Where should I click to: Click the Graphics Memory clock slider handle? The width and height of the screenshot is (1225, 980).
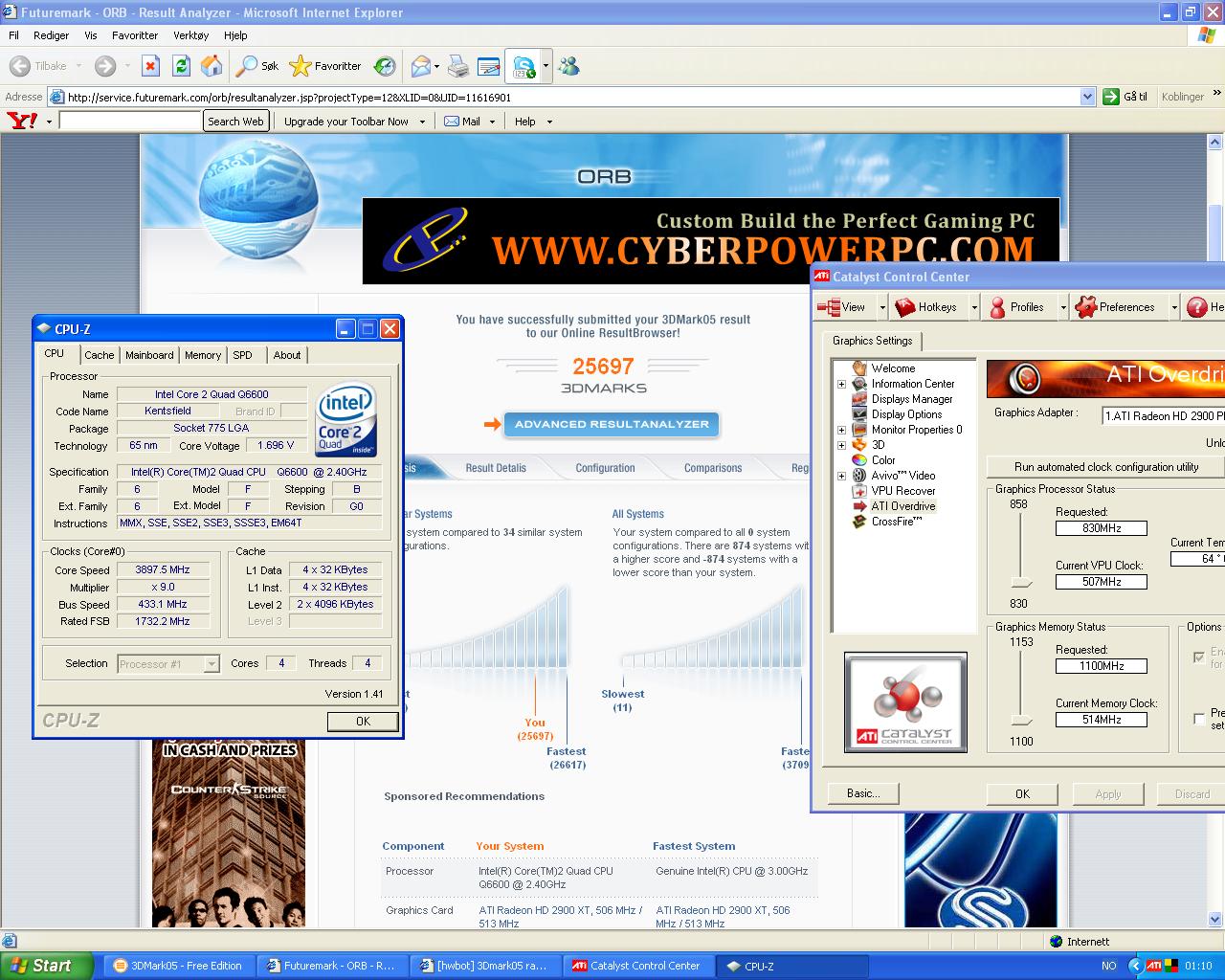1022,721
